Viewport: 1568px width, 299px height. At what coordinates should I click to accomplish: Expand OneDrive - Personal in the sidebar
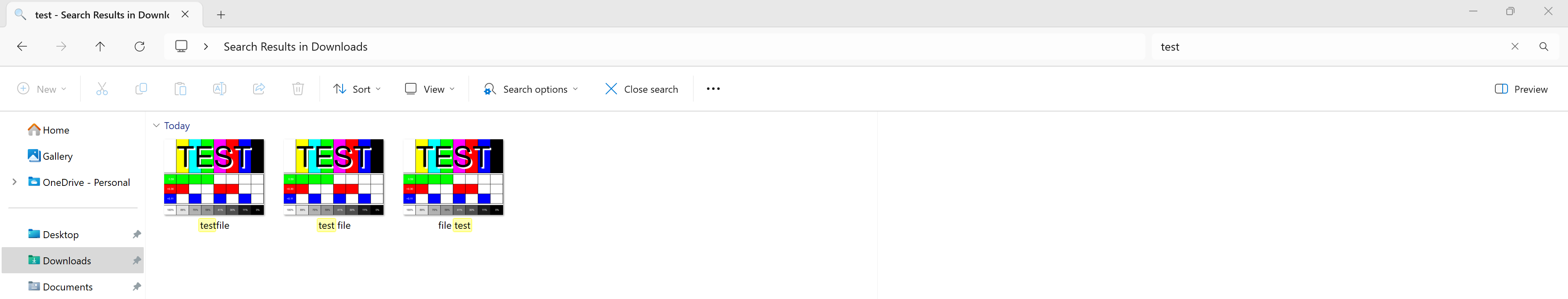14,181
